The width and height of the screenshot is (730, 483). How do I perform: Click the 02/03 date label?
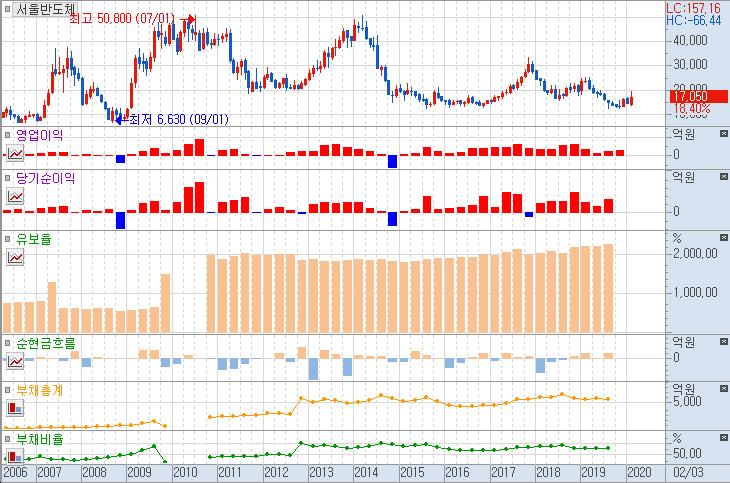click(x=689, y=472)
